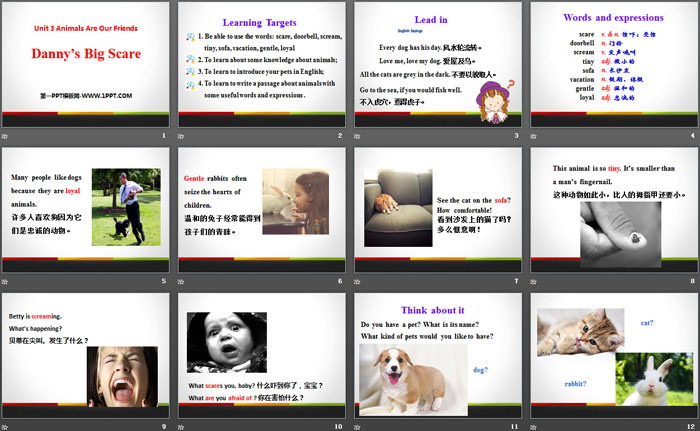Viewport: 700px width, 431px height.
Task: Click the Lead in slide heading
Action: coord(431,18)
